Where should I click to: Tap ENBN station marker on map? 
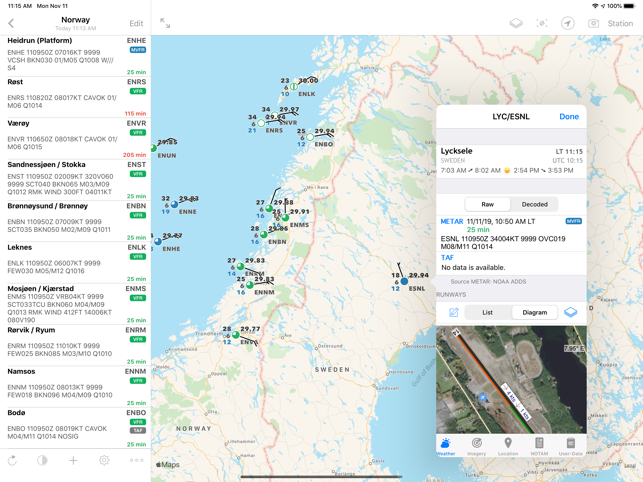click(x=264, y=235)
